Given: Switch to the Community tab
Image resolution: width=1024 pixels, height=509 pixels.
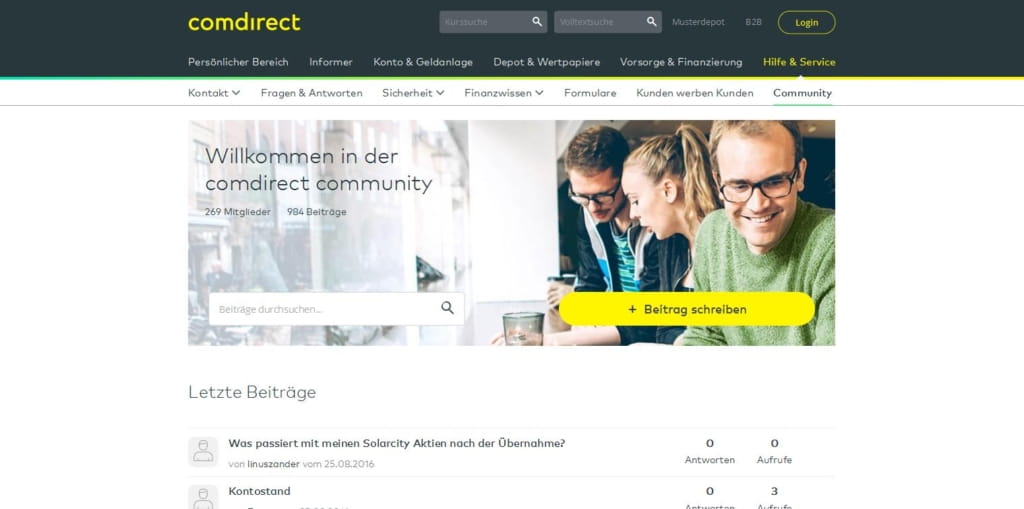Looking at the screenshot, I should tap(803, 93).
